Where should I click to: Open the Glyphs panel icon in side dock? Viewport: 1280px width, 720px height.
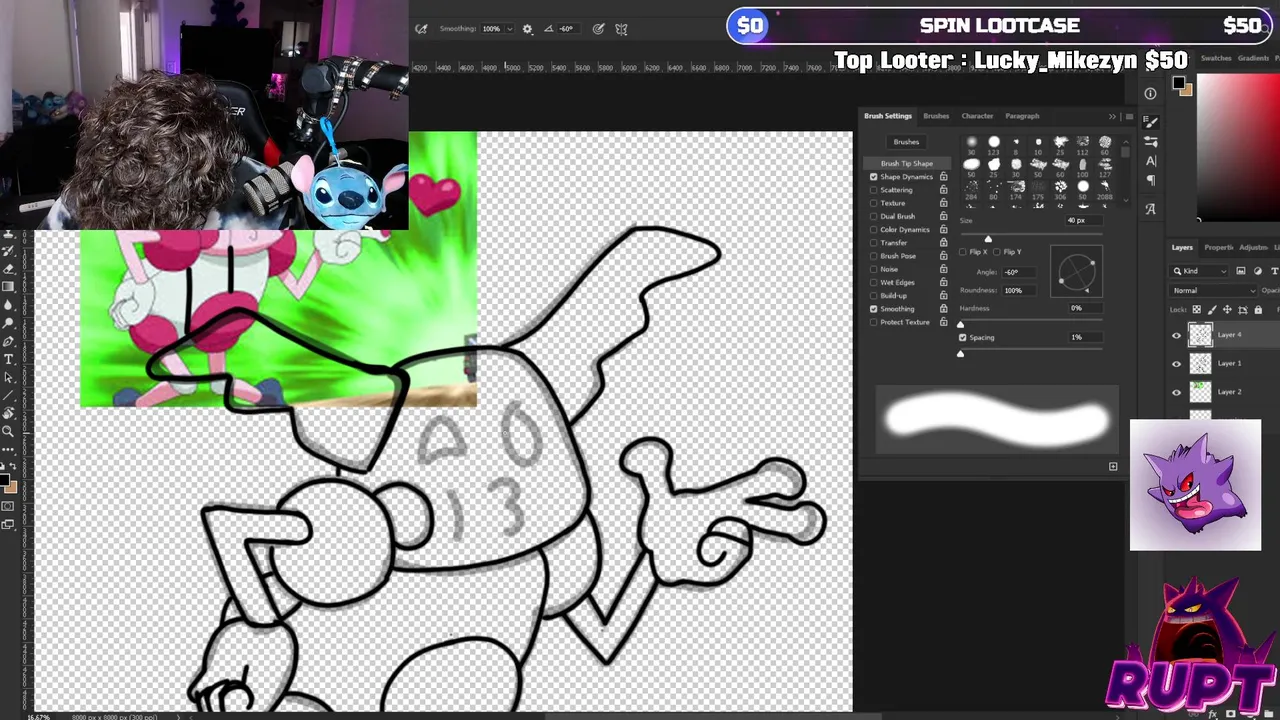(1150, 209)
